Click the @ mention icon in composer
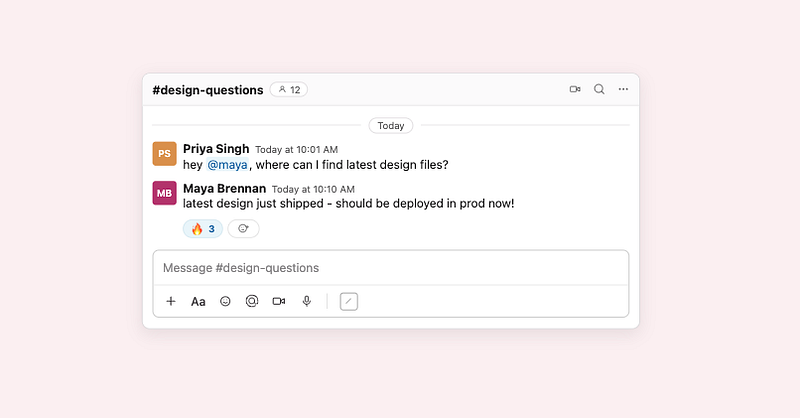 click(252, 301)
